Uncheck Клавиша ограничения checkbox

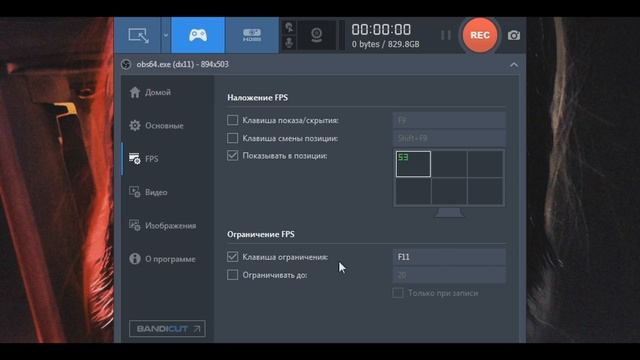coord(233,257)
